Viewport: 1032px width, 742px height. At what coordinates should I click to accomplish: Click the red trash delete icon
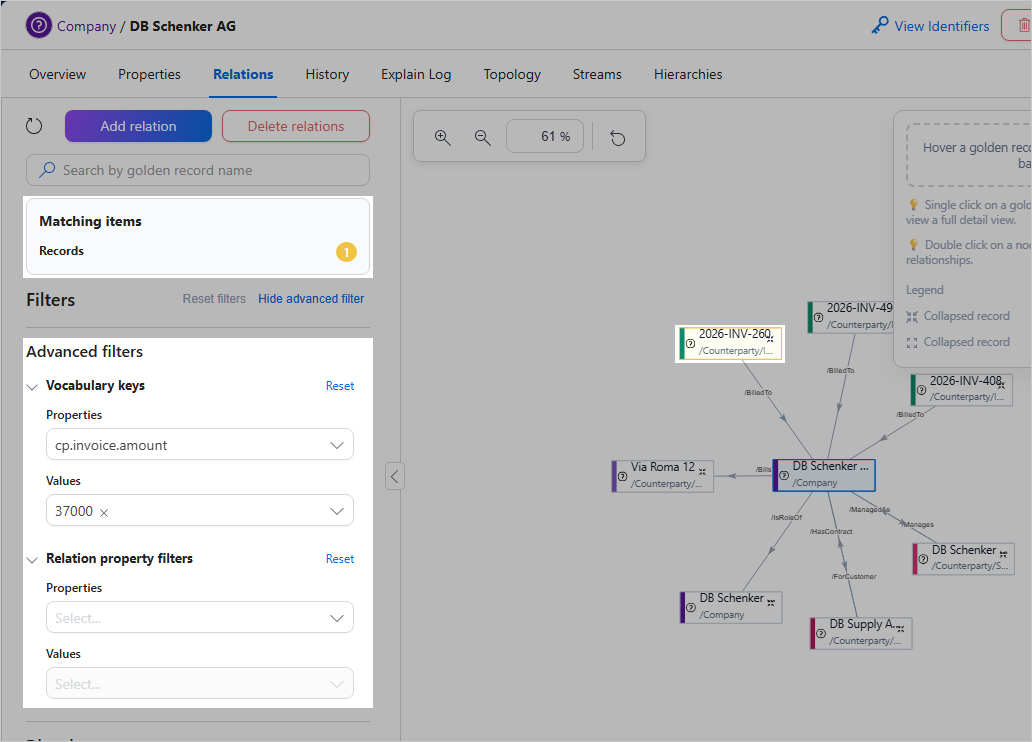click(x=1023, y=26)
